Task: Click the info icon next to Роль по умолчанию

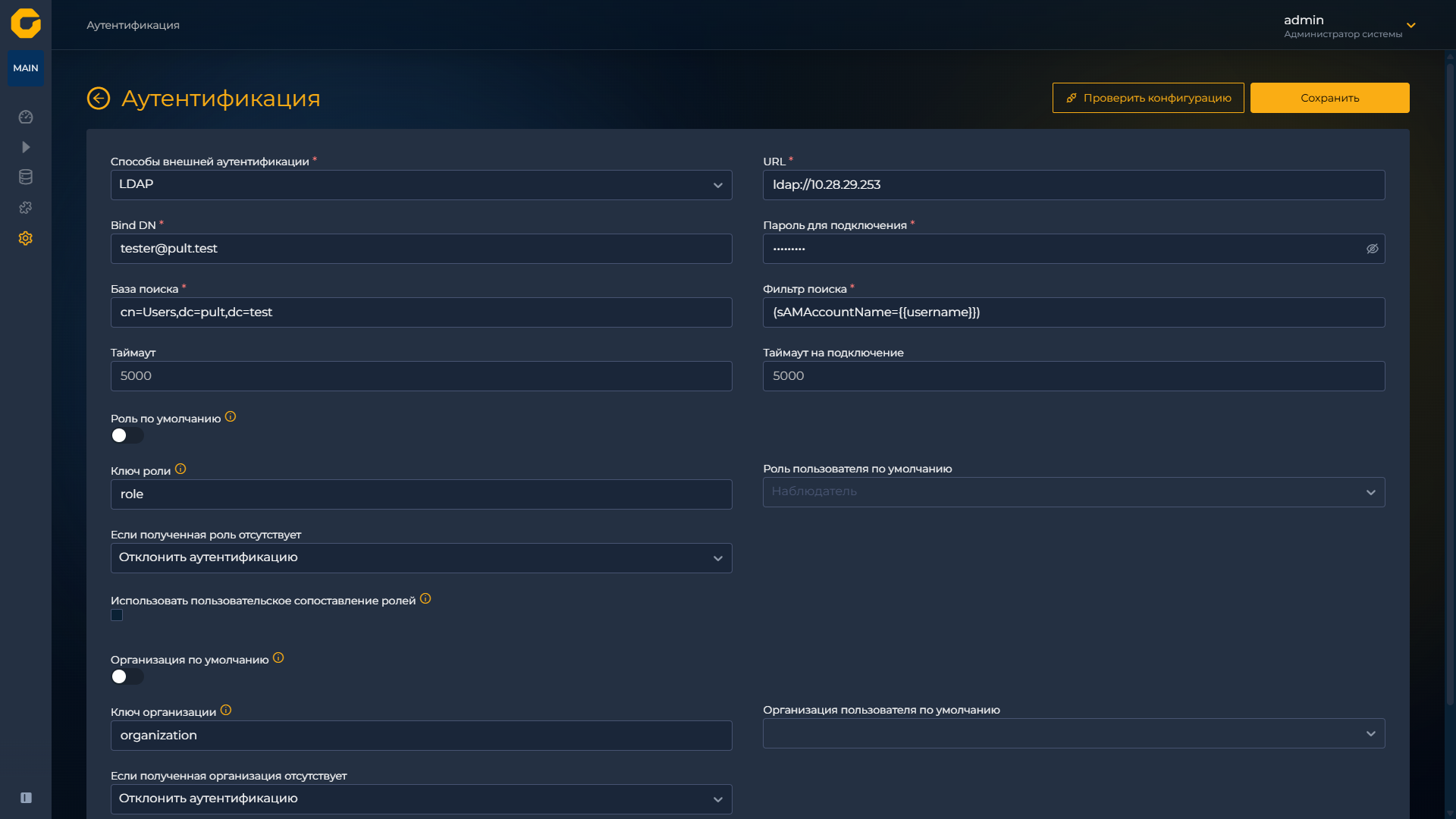Action: click(231, 416)
